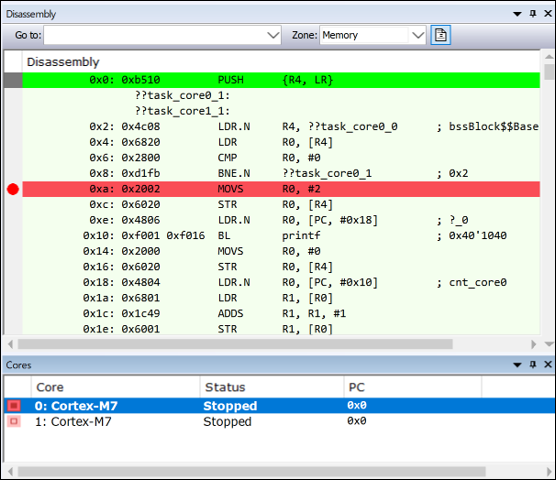Select LDR R1, [R0] at 0x1a
The height and width of the screenshot is (480, 556).
click(x=281, y=298)
